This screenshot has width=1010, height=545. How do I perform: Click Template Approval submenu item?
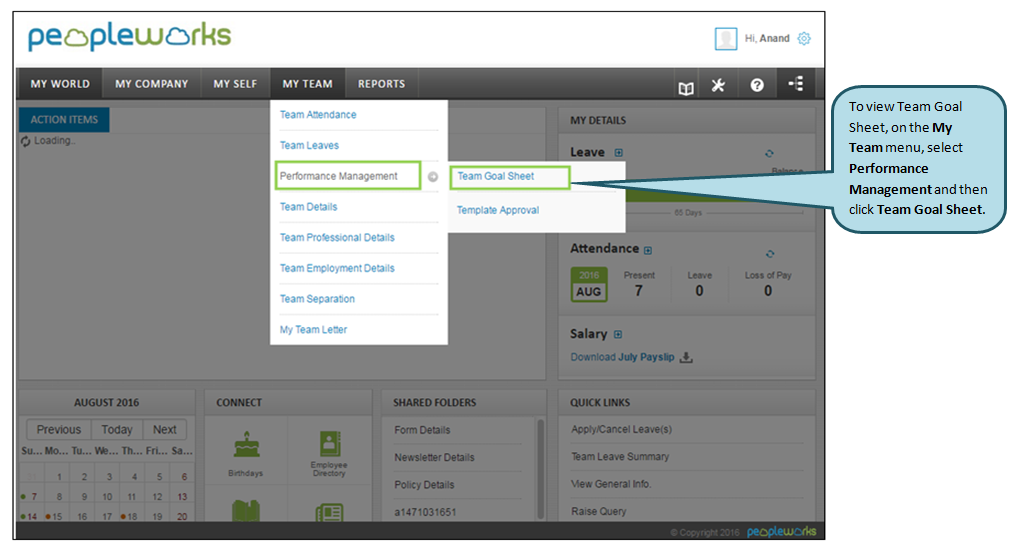[x=498, y=210]
